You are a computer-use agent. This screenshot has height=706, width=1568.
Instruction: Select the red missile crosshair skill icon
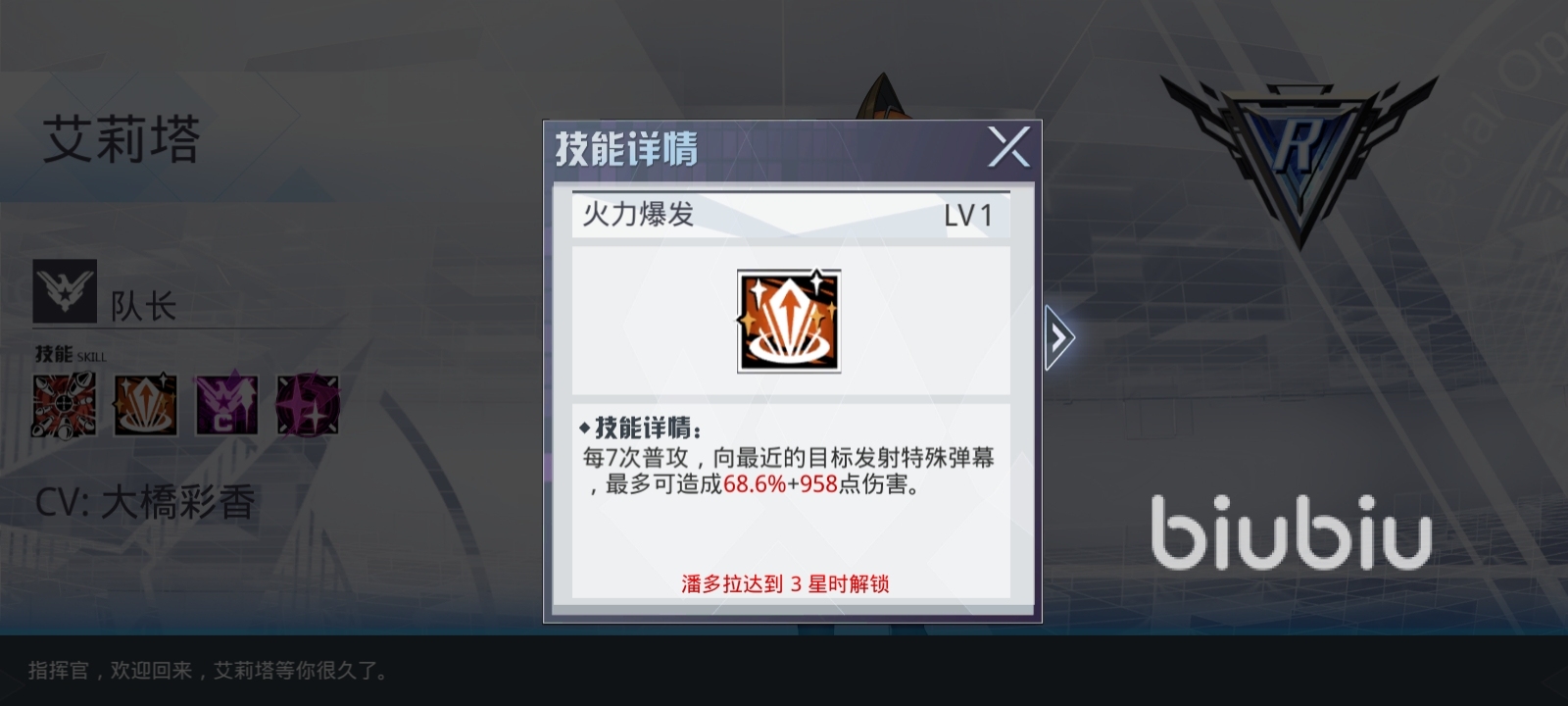click(65, 405)
